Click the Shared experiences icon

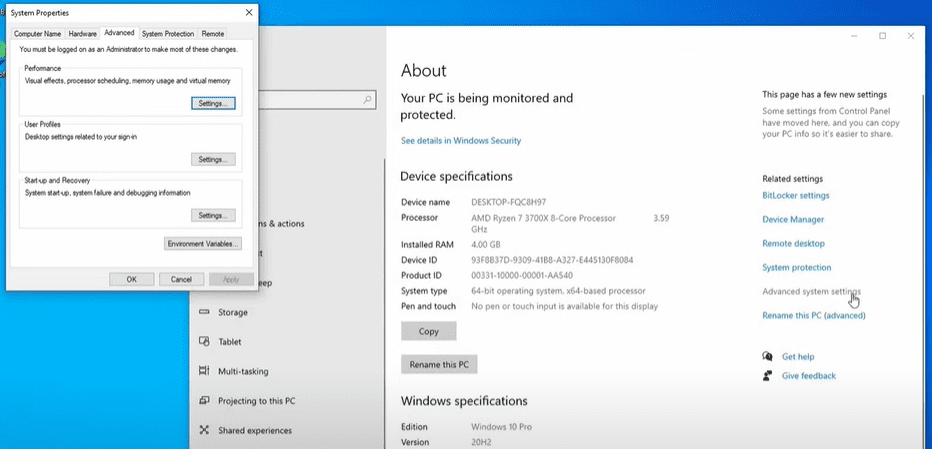[x=201, y=431]
